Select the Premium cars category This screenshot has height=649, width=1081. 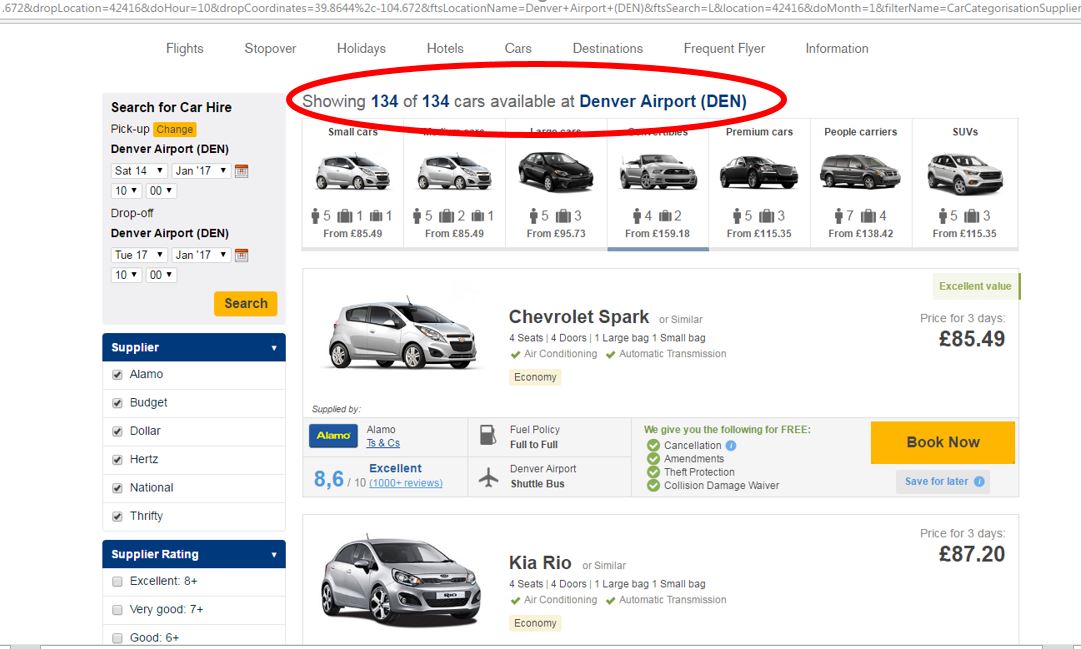click(x=759, y=183)
